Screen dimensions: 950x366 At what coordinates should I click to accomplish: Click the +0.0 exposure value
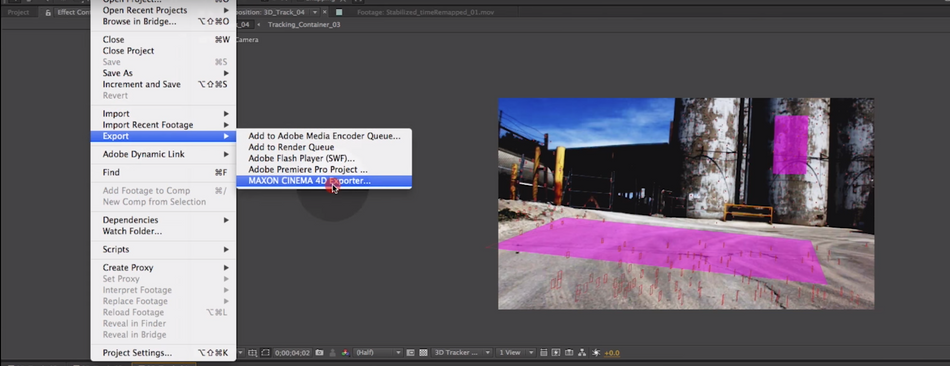tap(611, 353)
